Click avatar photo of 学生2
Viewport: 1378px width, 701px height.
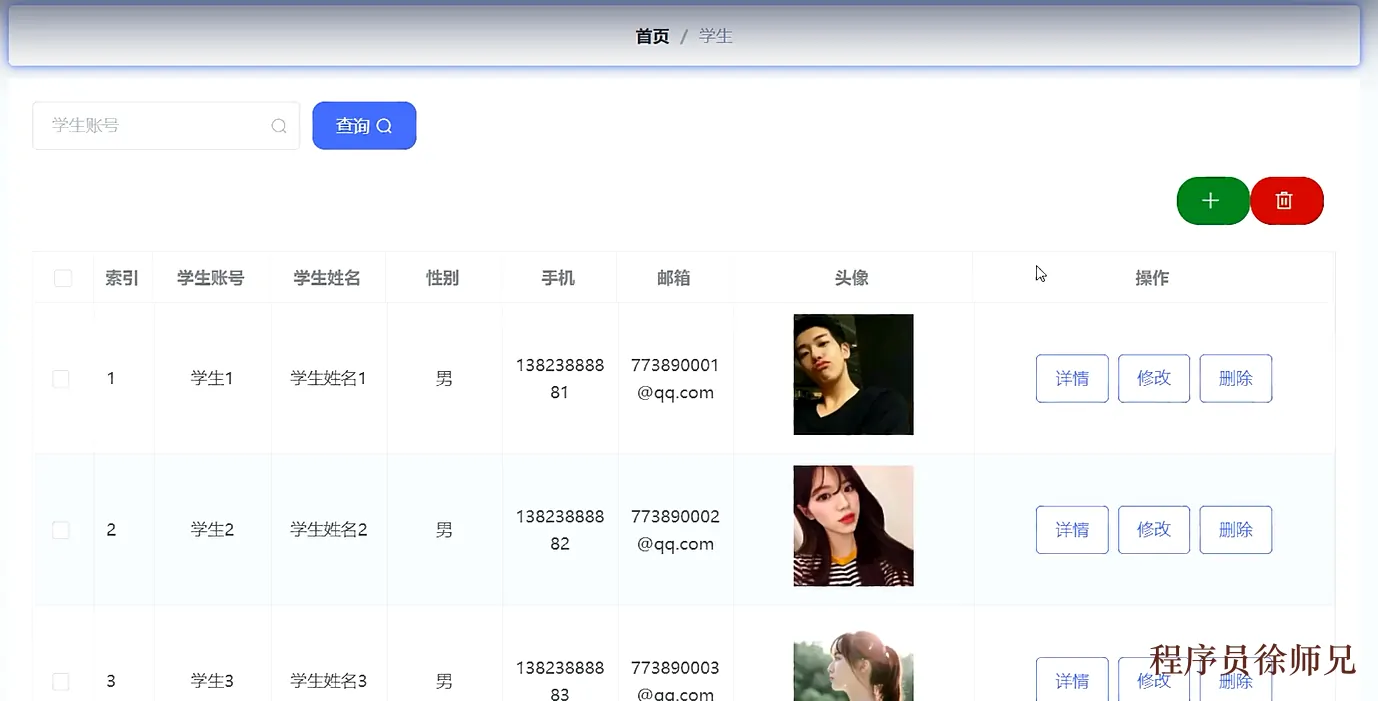tap(853, 526)
